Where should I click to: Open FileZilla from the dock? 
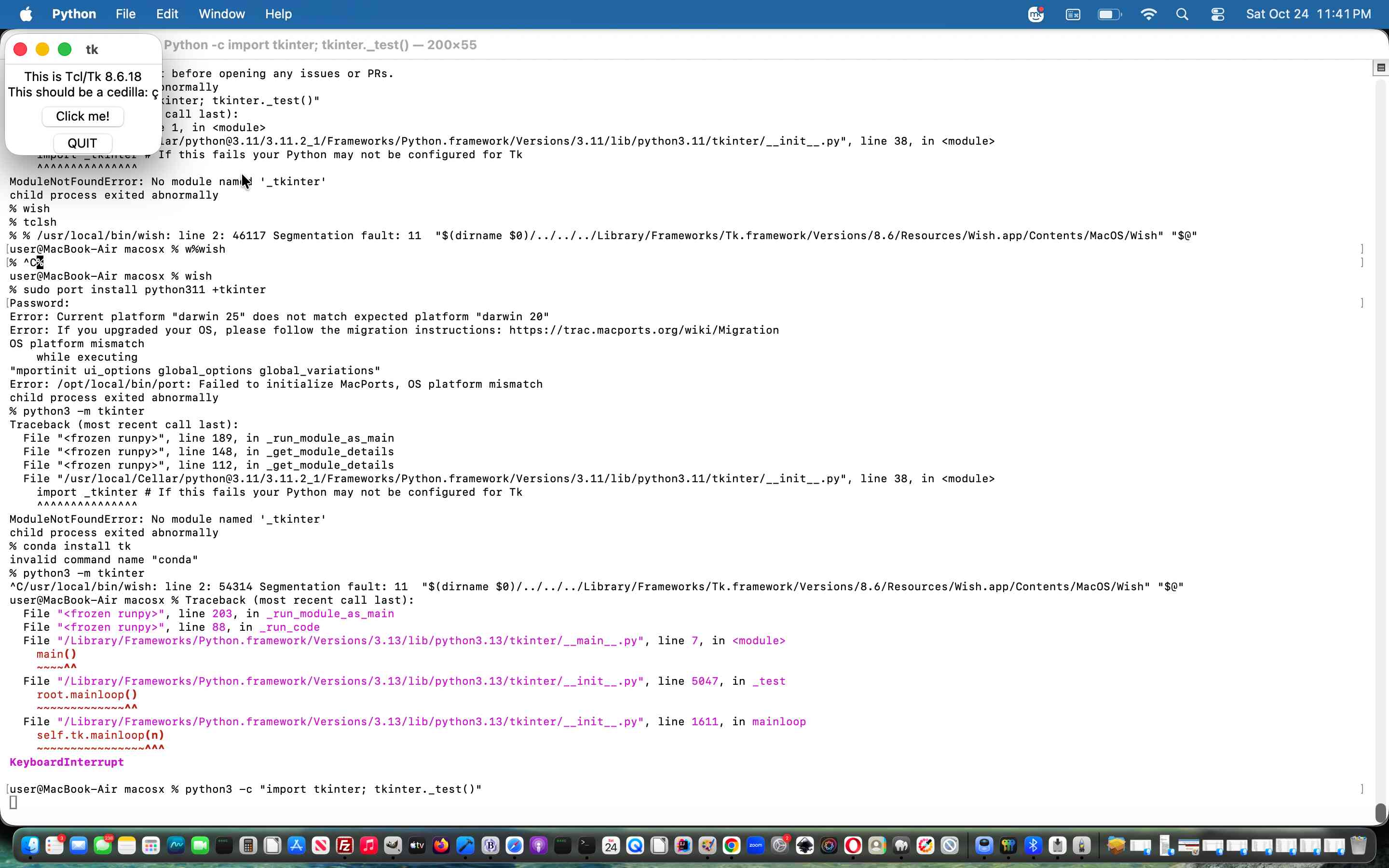(345, 845)
